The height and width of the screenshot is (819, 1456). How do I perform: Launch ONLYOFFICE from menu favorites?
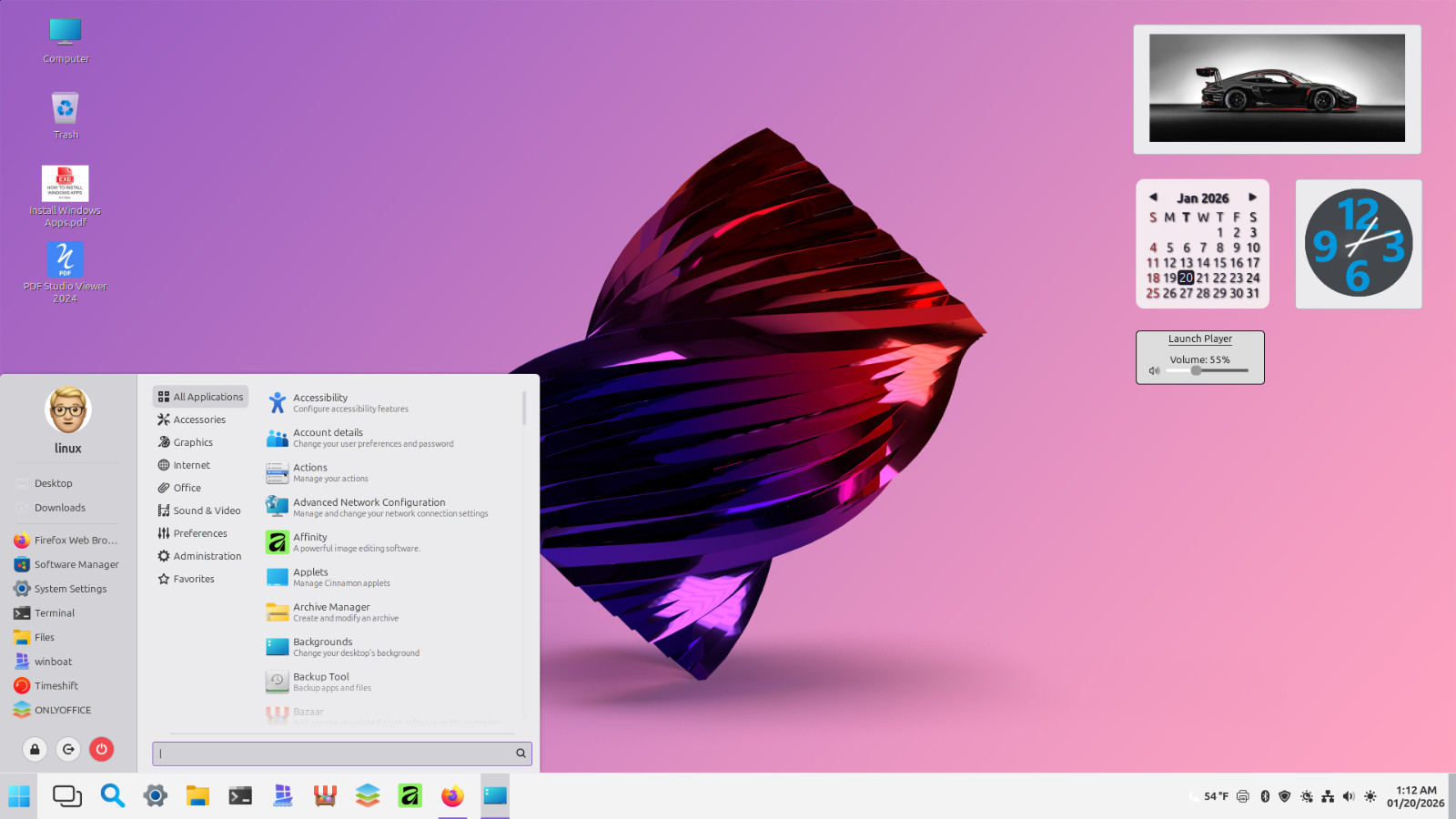tap(67, 710)
